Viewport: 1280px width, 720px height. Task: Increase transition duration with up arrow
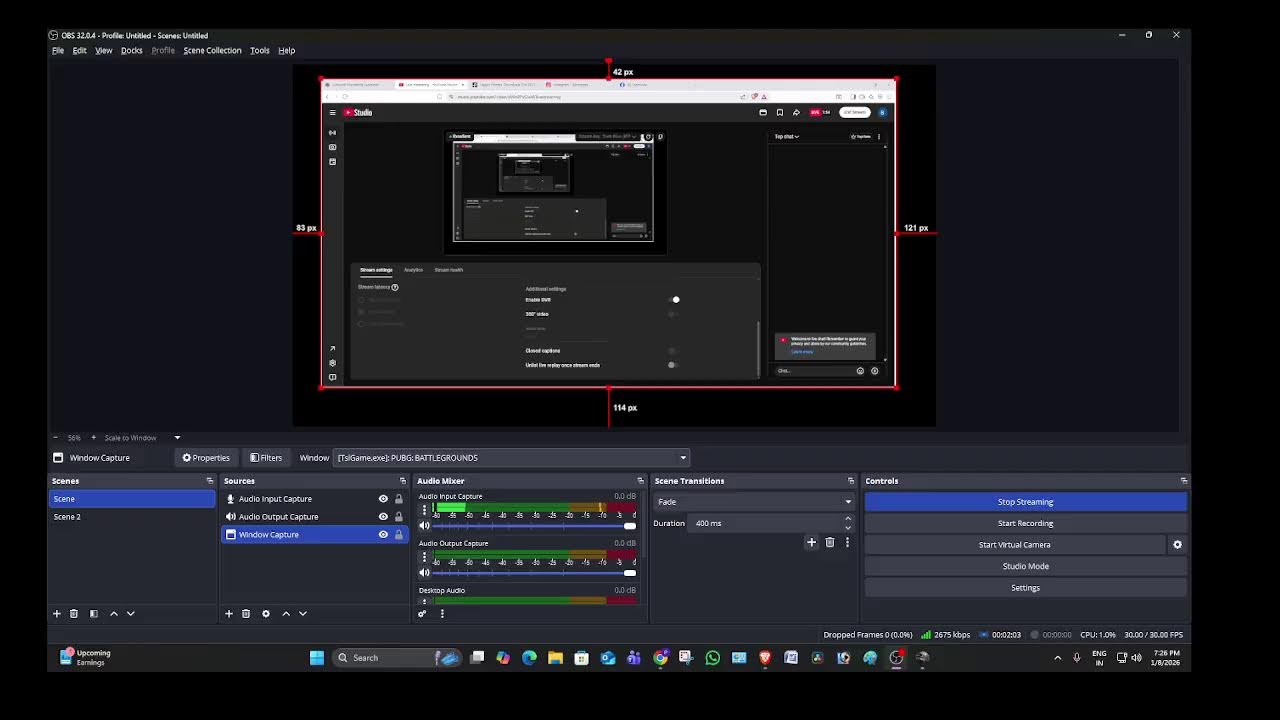tap(848, 519)
